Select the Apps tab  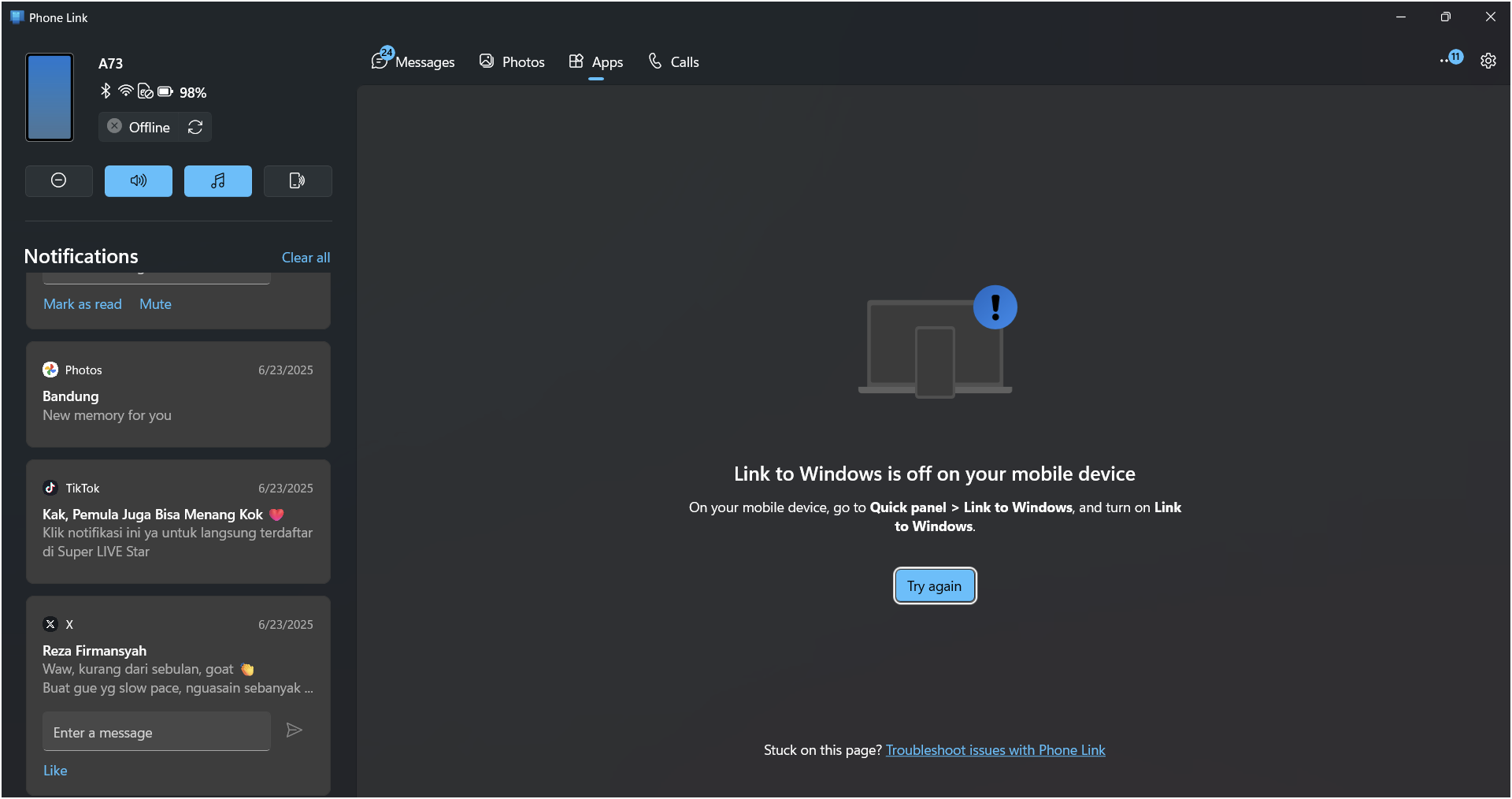click(596, 61)
